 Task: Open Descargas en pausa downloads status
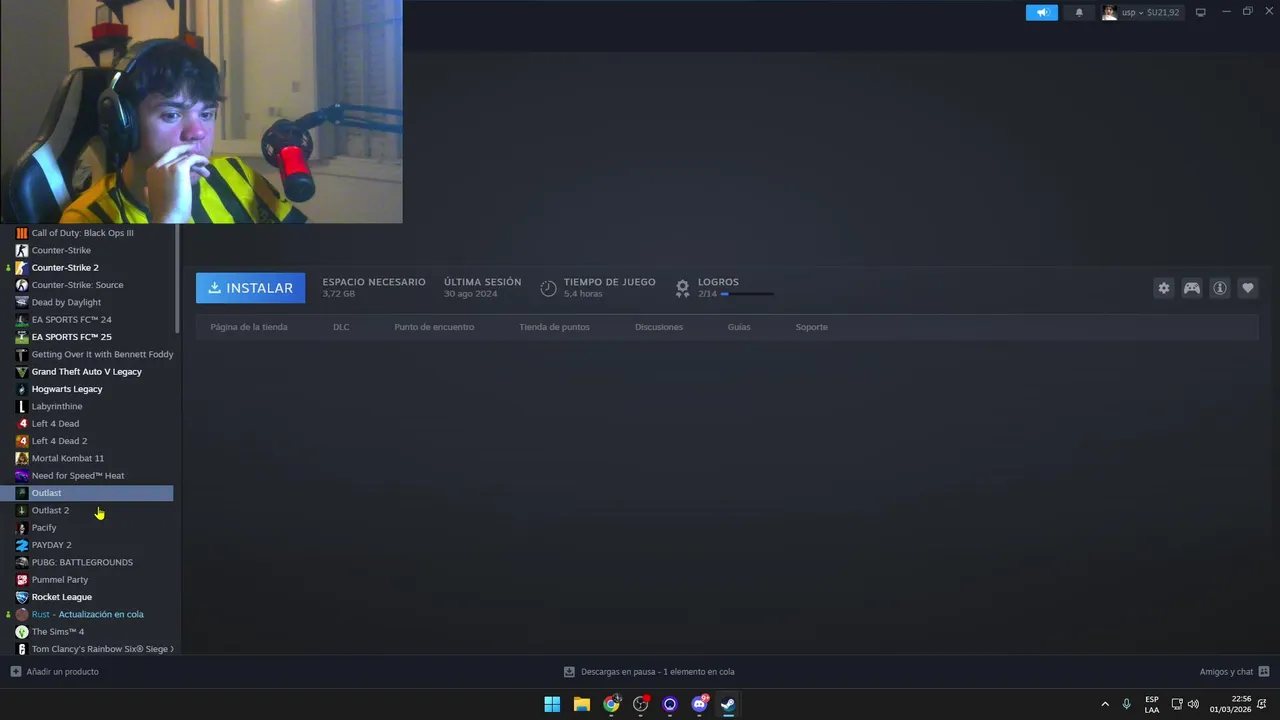[x=649, y=672]
